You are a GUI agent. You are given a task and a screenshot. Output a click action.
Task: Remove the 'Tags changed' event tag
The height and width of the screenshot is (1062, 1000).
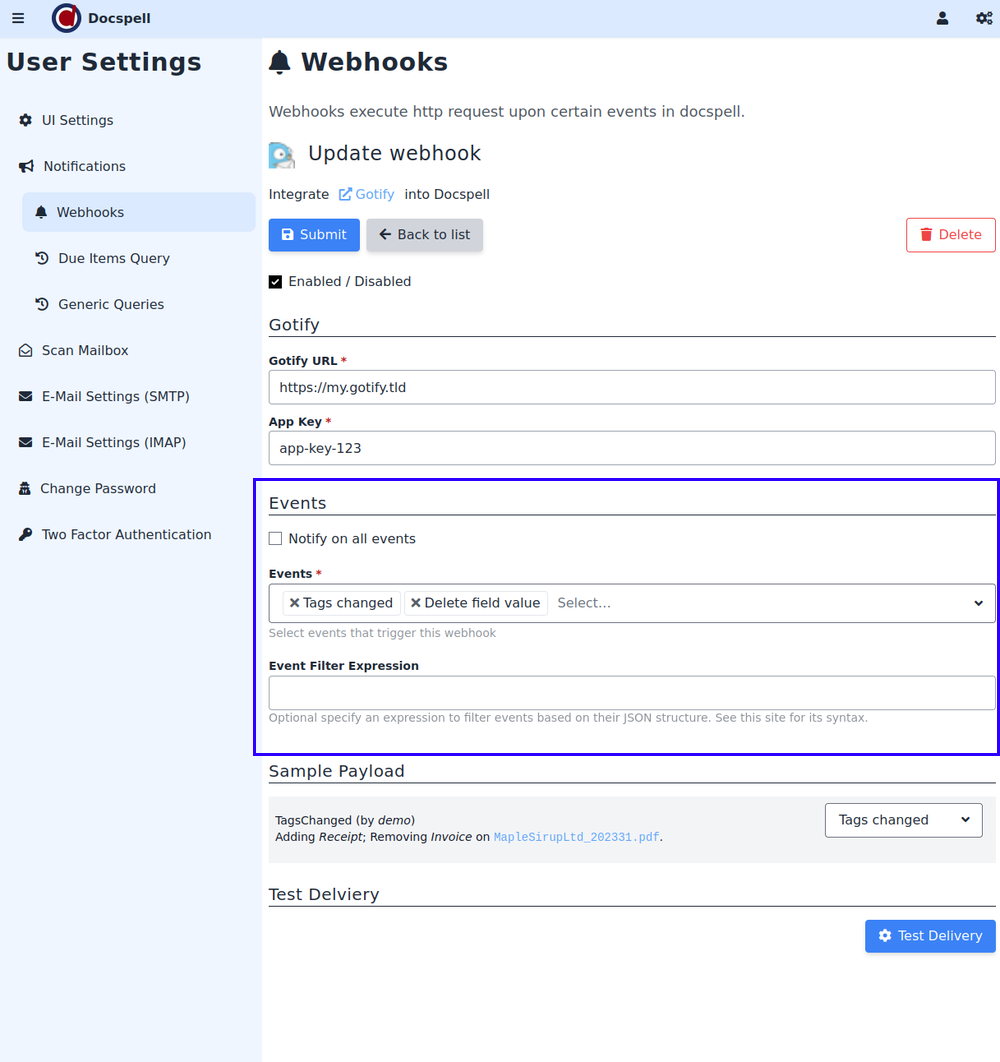[294, 603]
